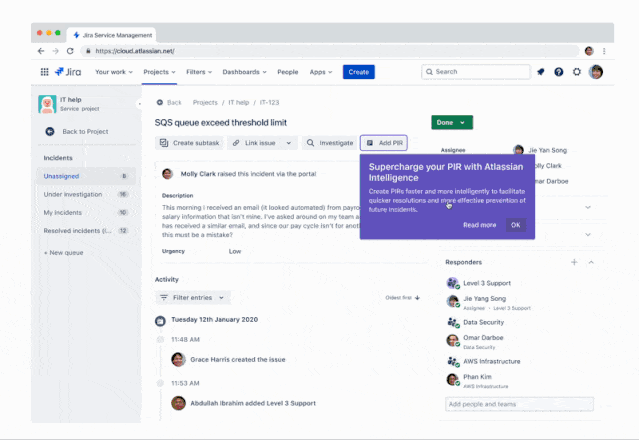
Task: Open browser three-dot menu
Action: pos(604,51)
